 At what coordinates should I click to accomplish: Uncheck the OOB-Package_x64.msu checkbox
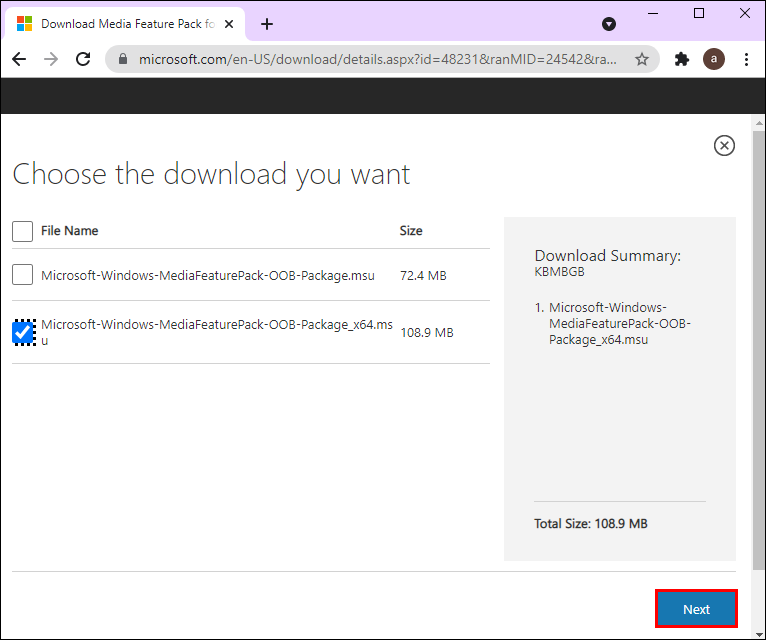click(x=23, y=333)
